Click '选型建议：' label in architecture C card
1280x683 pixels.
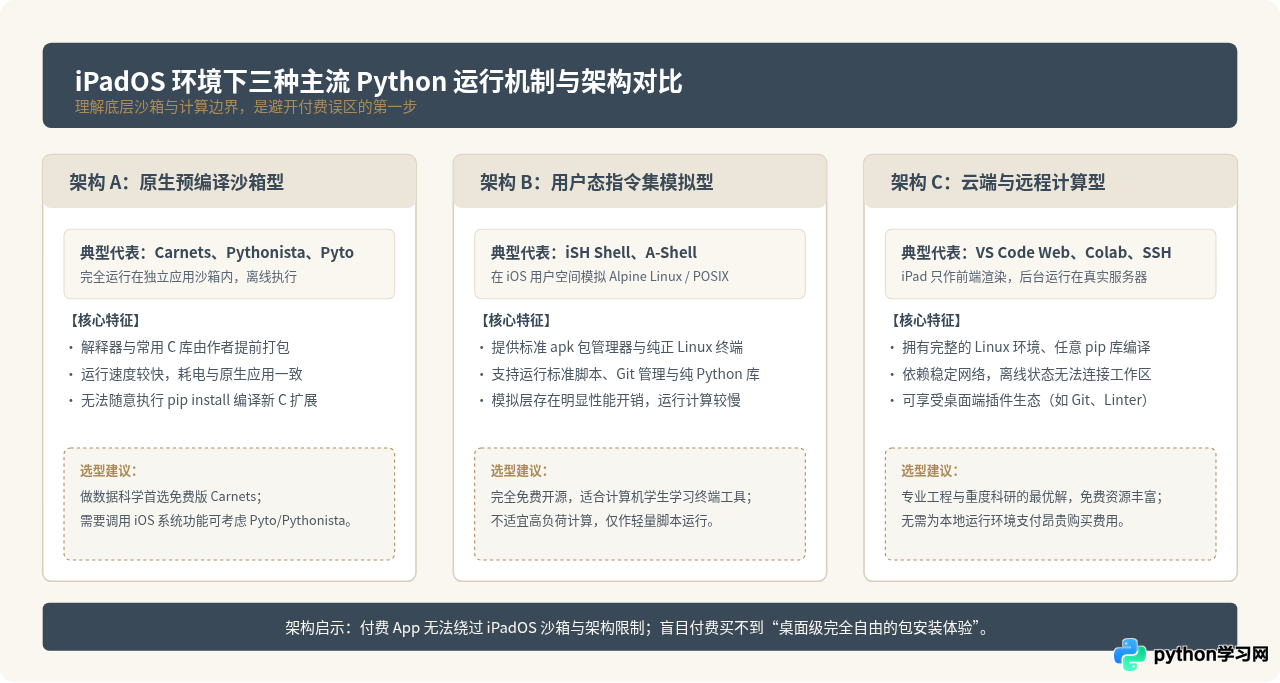coord(930,471)
